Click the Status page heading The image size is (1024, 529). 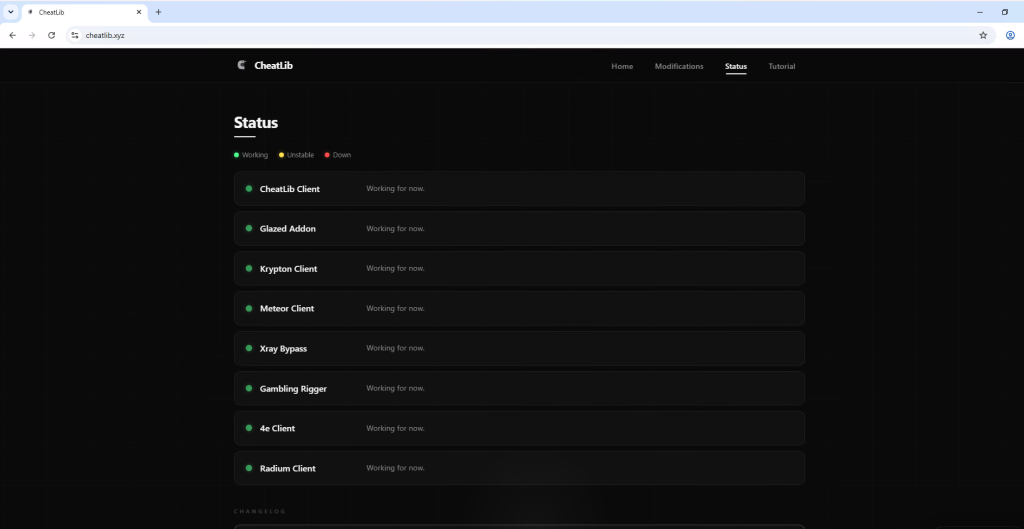[x=256, y=123]
